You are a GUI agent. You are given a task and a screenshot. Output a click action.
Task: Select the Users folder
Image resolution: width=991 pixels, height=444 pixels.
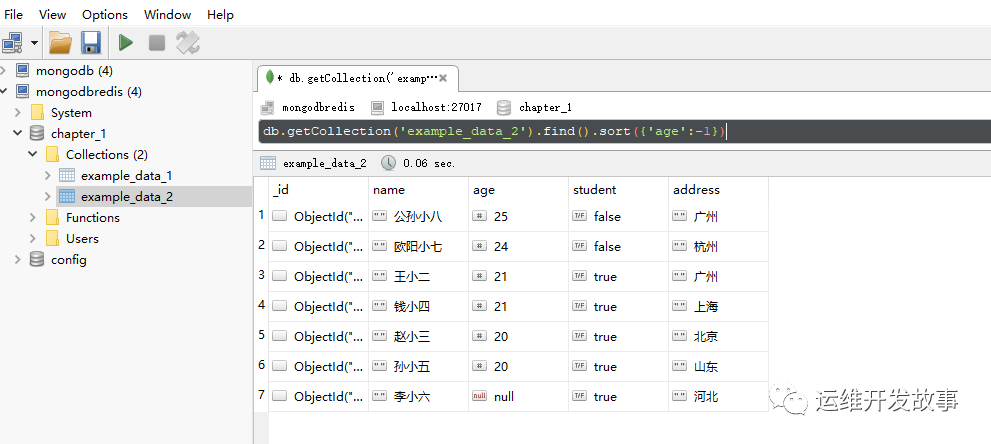[82, 239]
